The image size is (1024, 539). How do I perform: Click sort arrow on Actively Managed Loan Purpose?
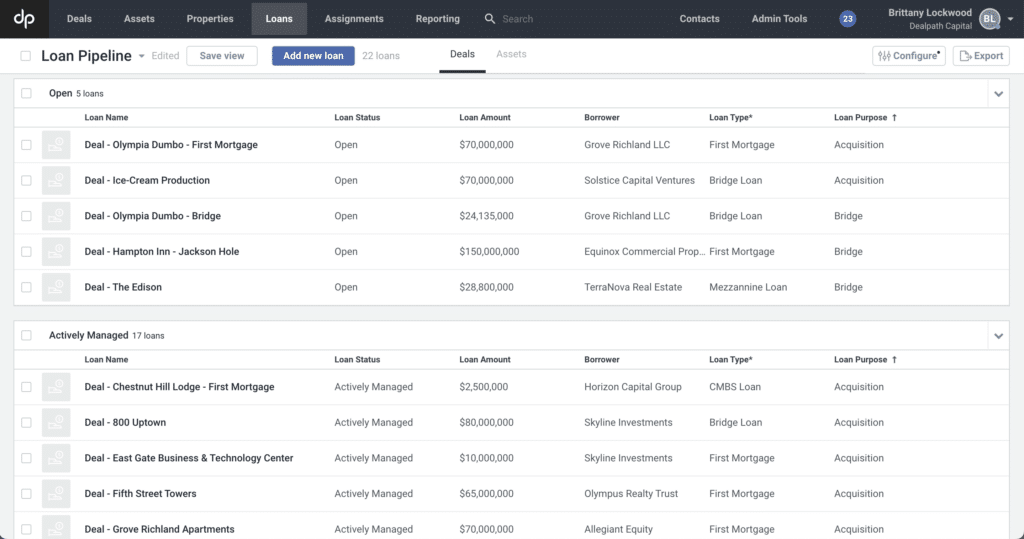point(895,360)
